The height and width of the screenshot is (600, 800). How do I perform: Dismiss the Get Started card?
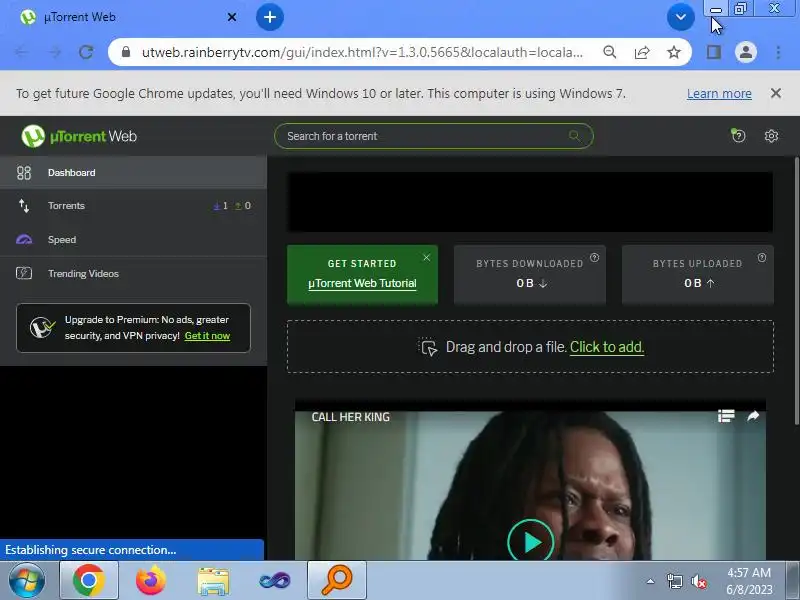[x=427, y=258]
